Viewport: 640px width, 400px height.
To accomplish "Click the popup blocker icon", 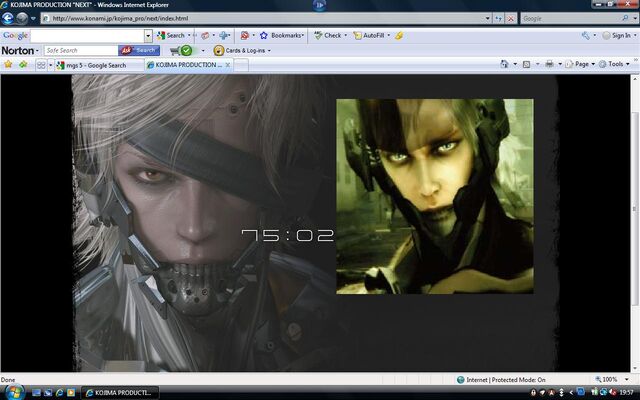I will click(x=244, y=36).
